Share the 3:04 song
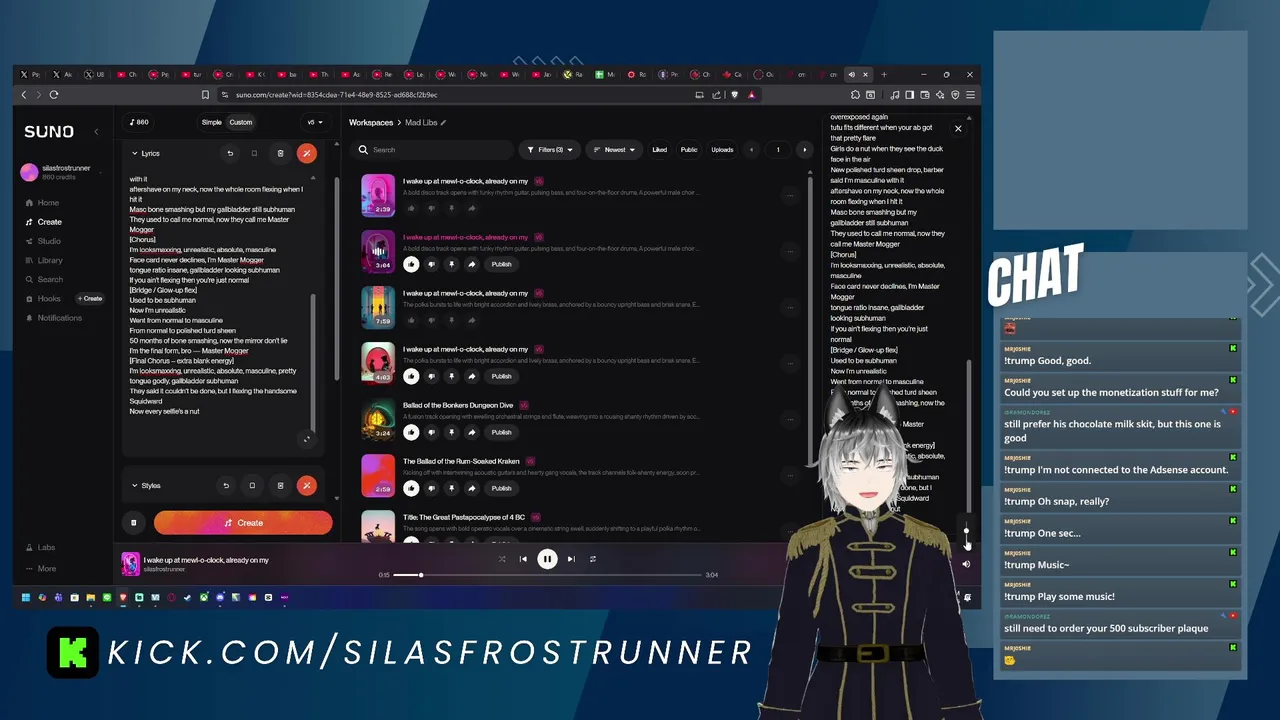This screenshot has height=720, width=1280. (x=471, y=264)
